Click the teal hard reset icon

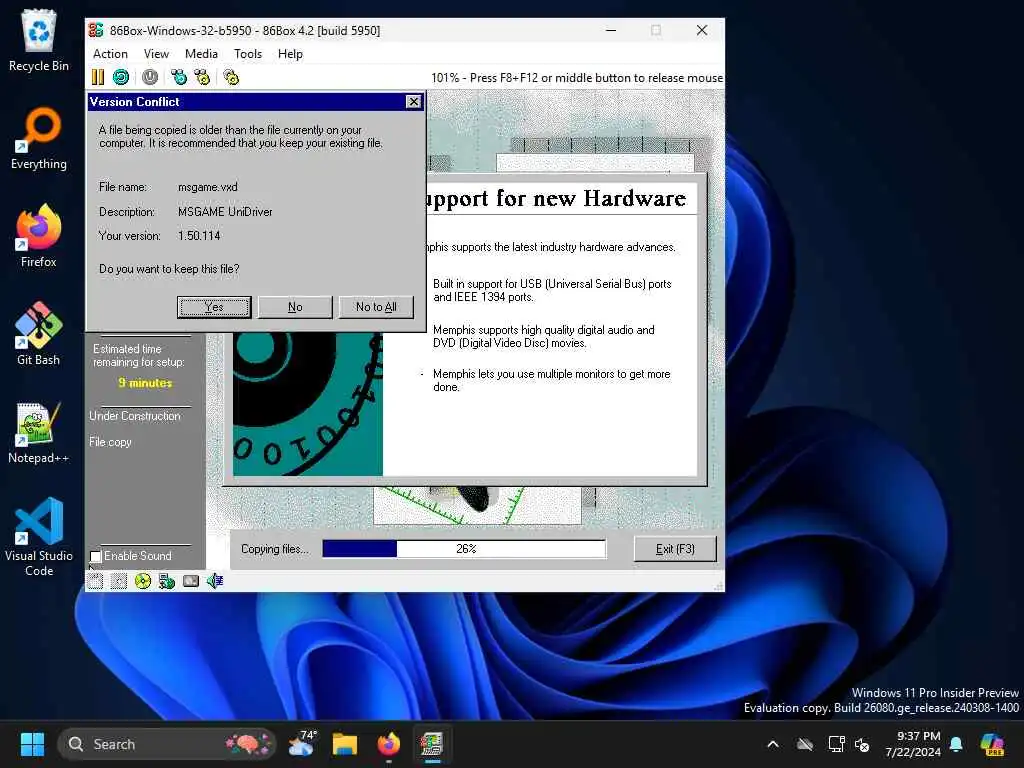(121, 77)
